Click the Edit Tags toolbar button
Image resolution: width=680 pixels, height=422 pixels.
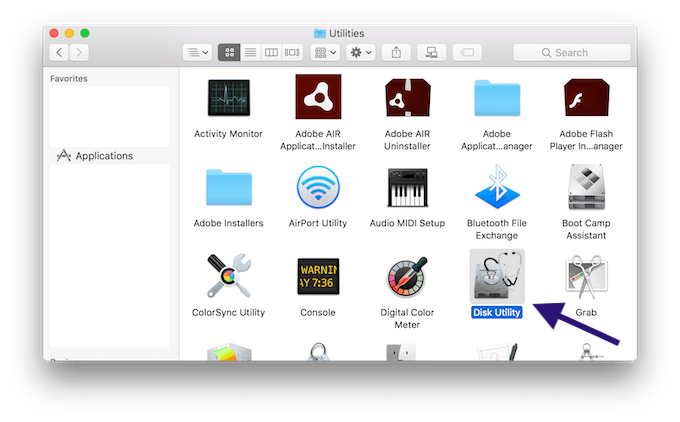click(467, 52)
